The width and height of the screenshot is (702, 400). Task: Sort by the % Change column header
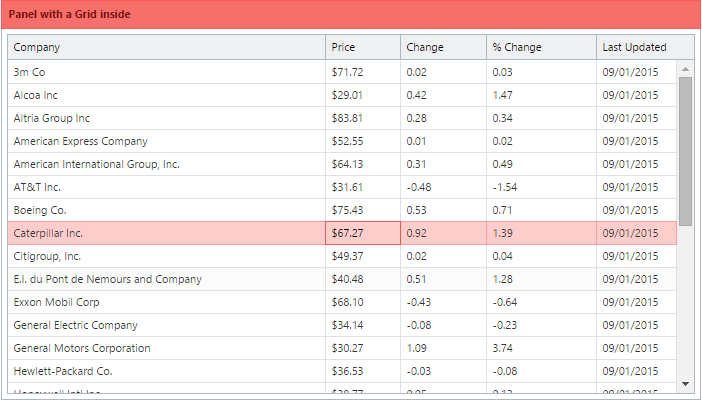[x=542, y=47]
